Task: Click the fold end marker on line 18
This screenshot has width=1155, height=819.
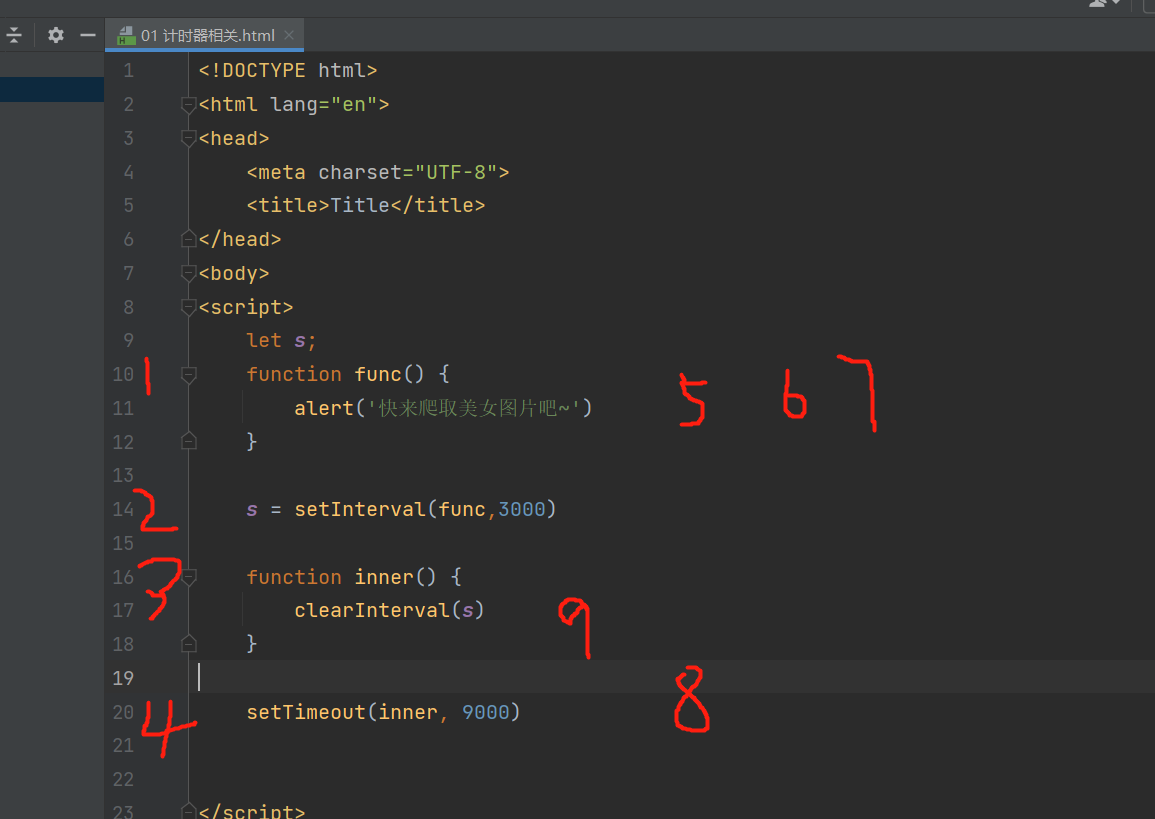Action: [x=189, y=644]
